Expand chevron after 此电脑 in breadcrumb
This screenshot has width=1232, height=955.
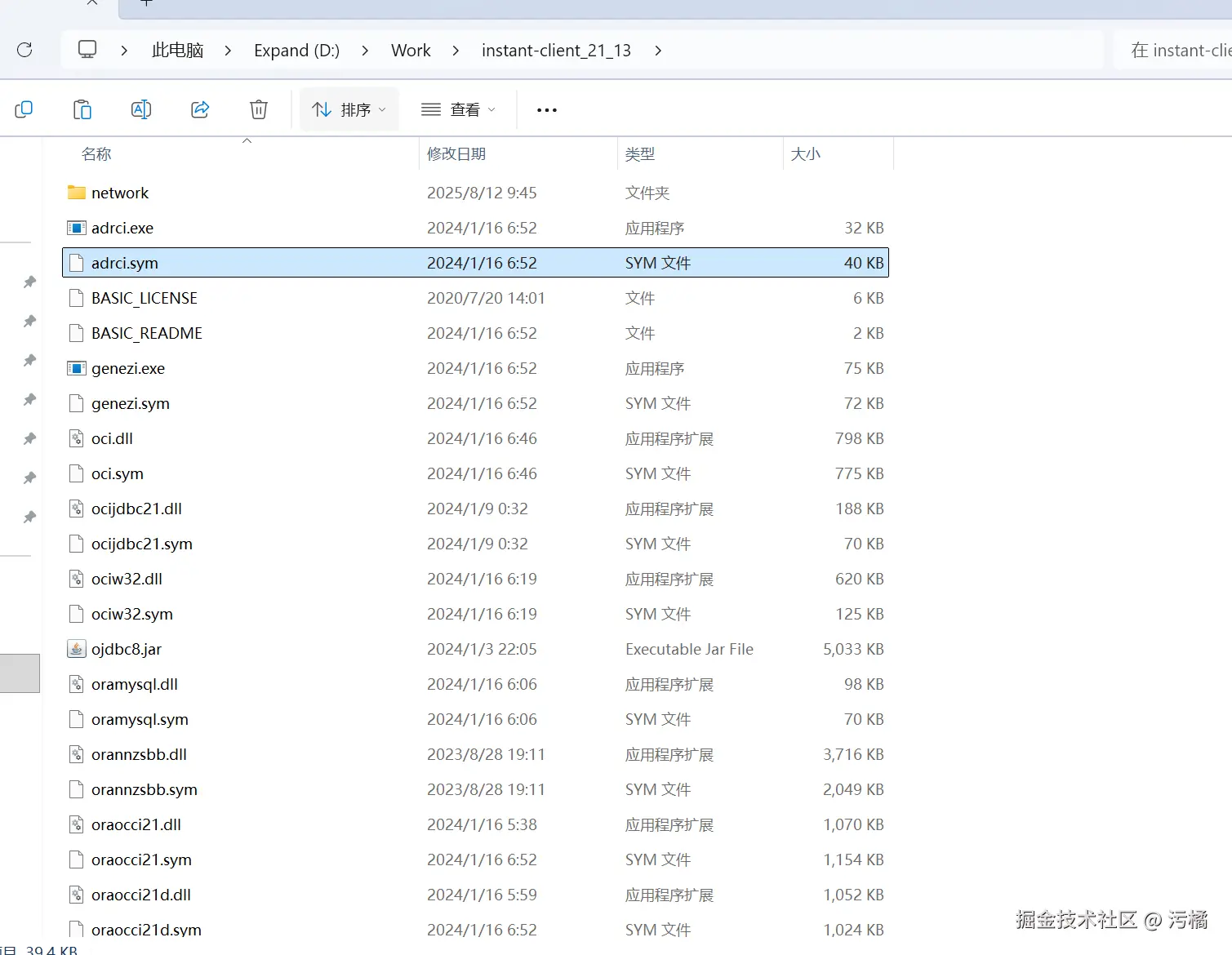[228, 51]
